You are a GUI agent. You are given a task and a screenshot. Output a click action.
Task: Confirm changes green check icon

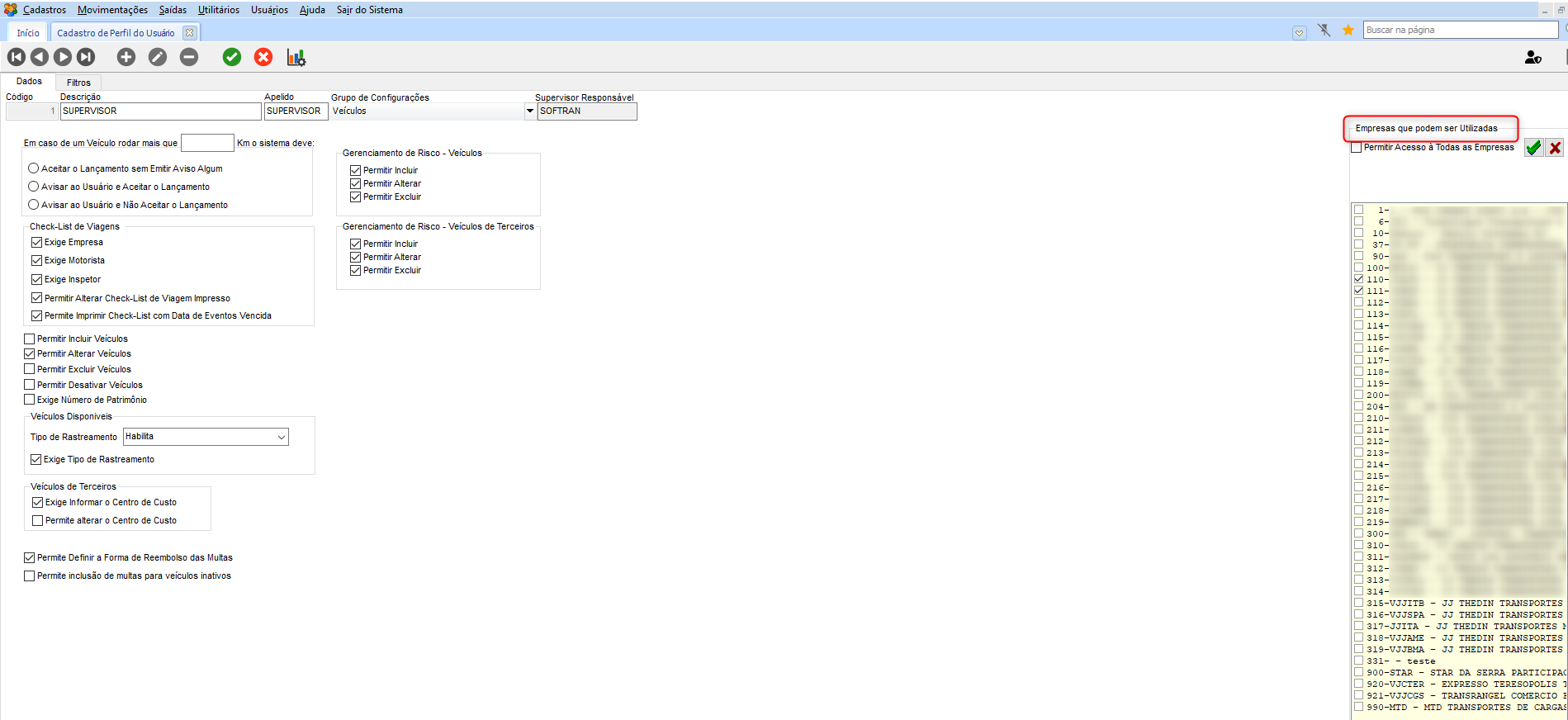[232, 57]
